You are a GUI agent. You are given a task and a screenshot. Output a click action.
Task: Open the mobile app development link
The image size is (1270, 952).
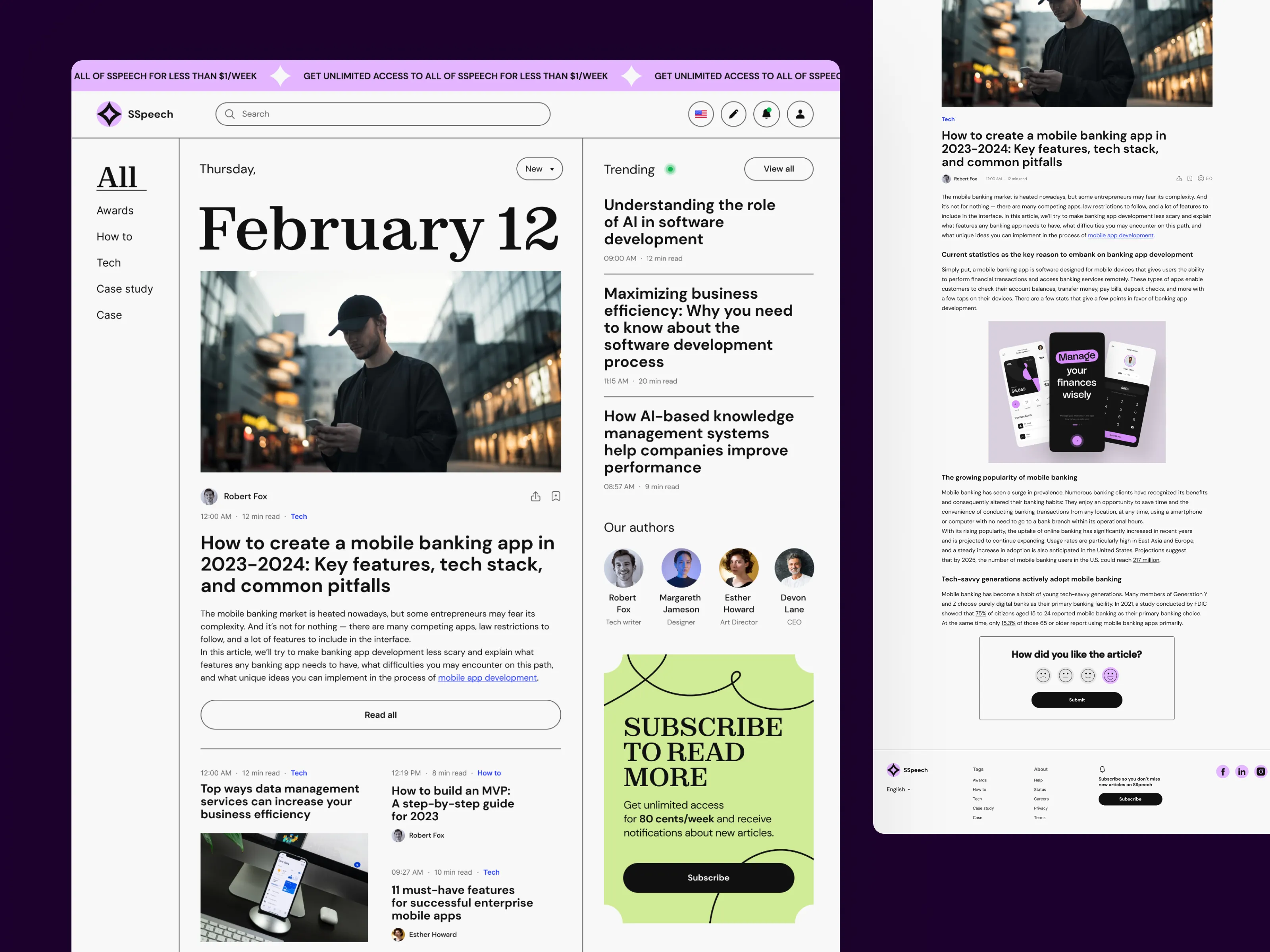pyautogui.click(x=487, y=678)
